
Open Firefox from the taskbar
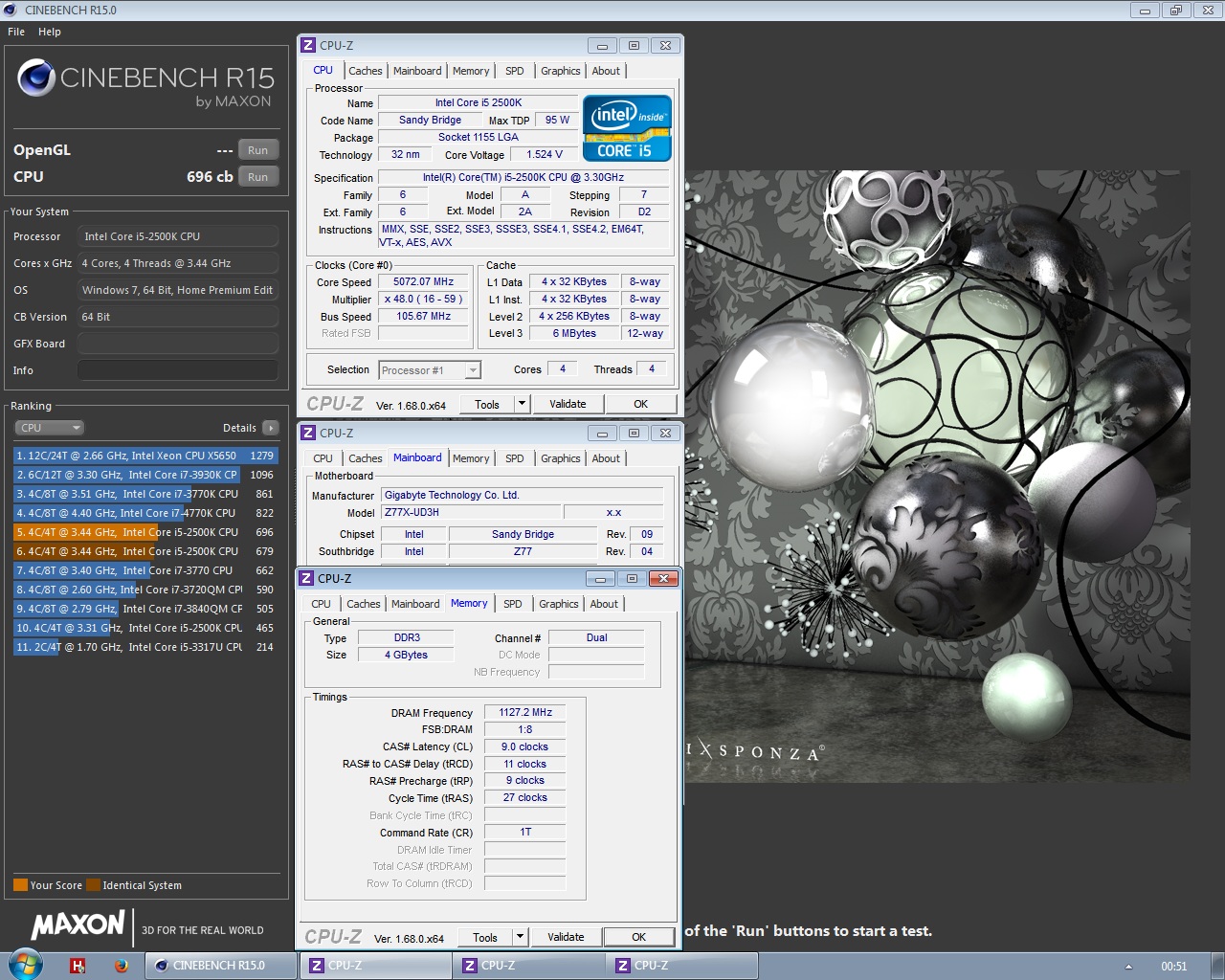122,966
